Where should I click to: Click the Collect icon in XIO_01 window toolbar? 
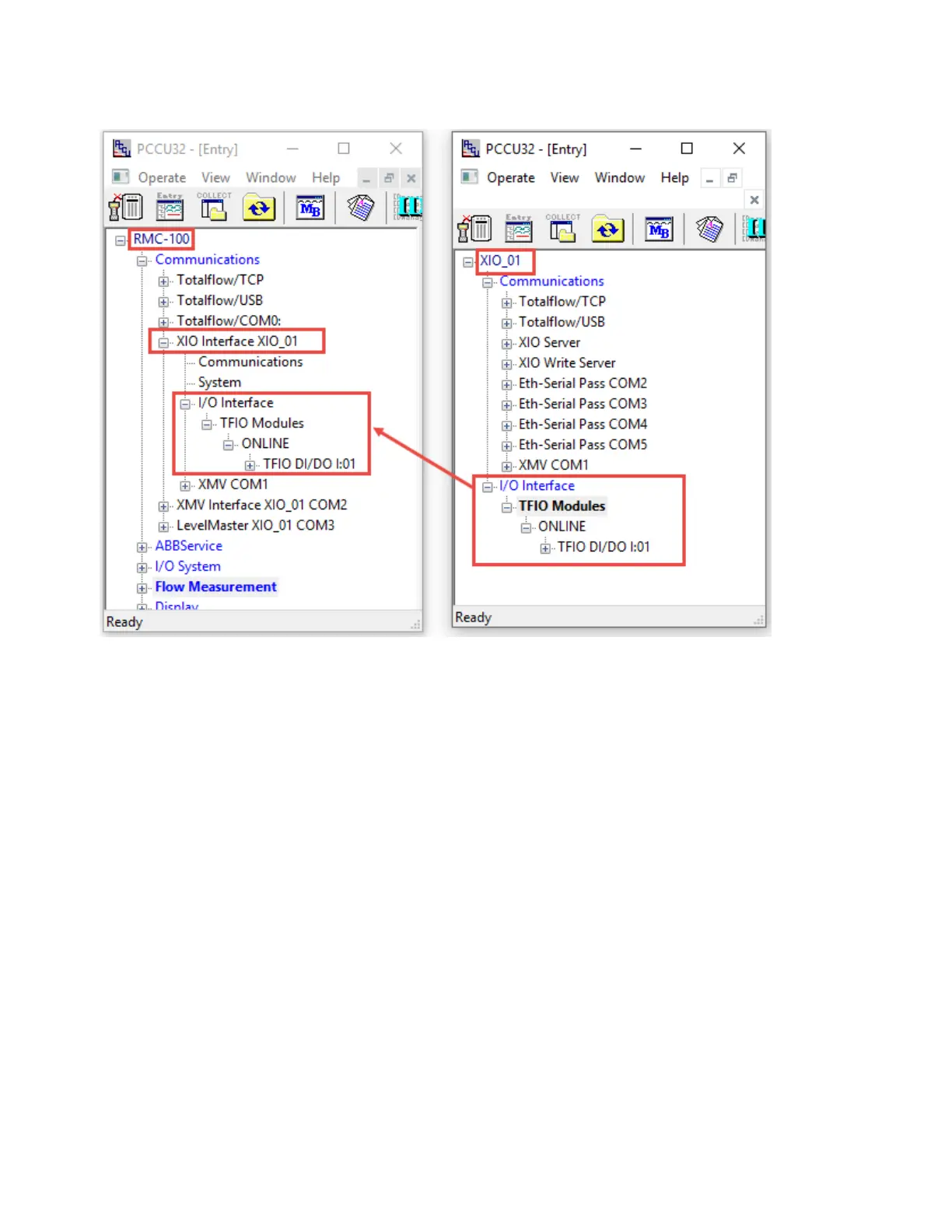coord(563,229)
